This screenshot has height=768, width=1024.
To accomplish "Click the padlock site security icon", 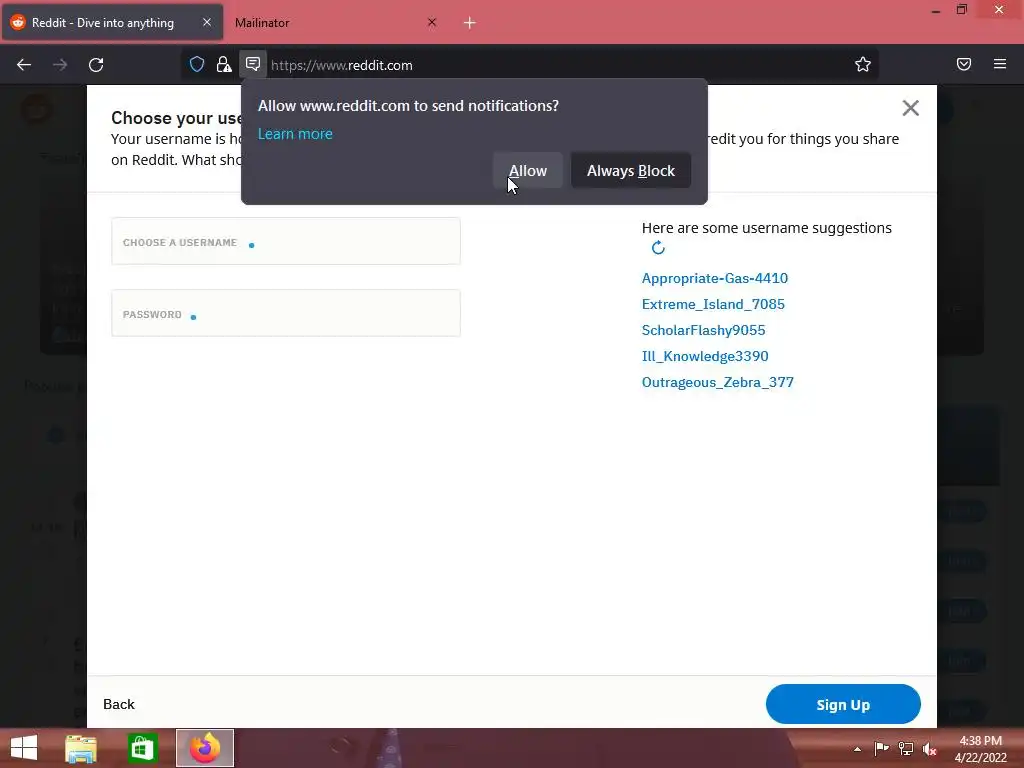I will [x=223, y=64].
